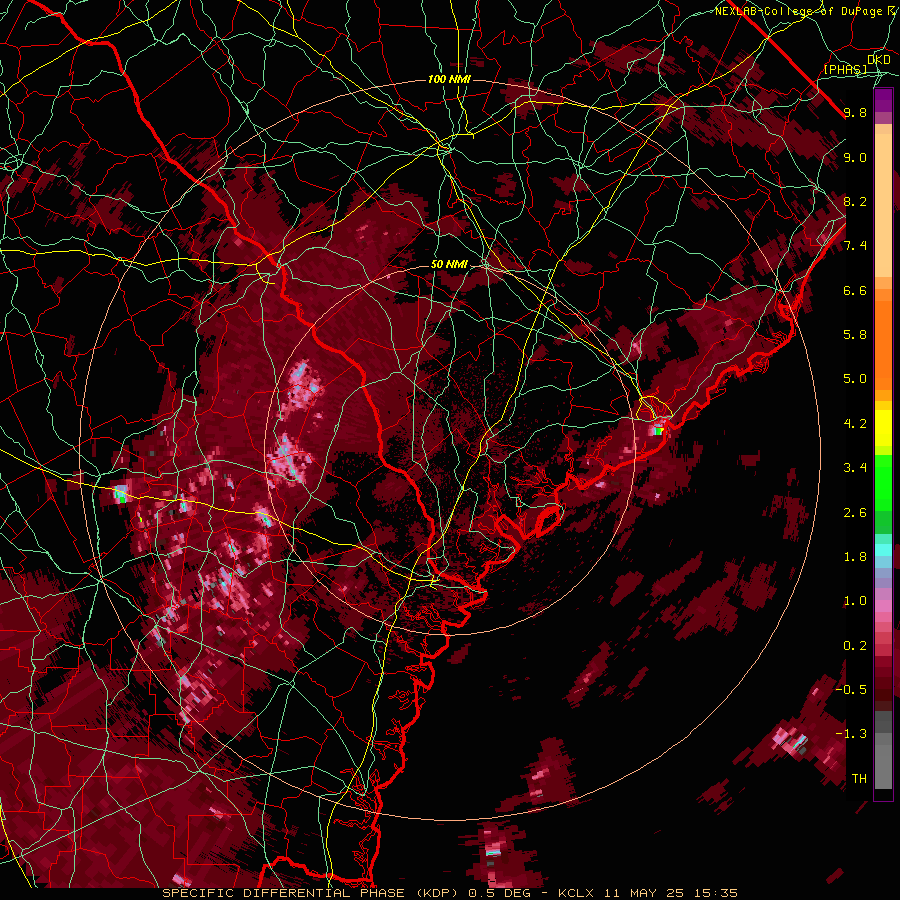The height and width of the screenshot is (900, 900).
Task: Click the 7.4 value on the color scale
Action: [855, 246]
